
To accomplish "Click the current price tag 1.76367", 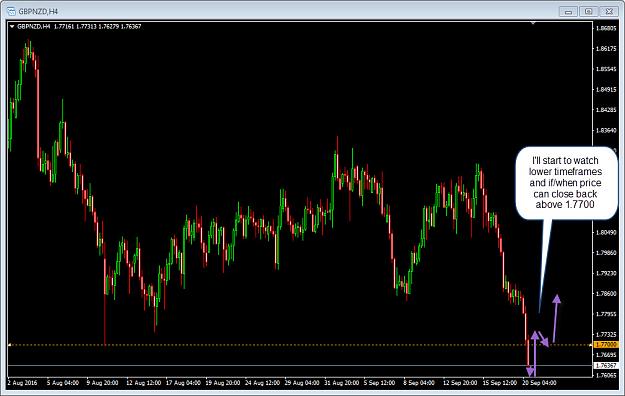I will point(606,365).
